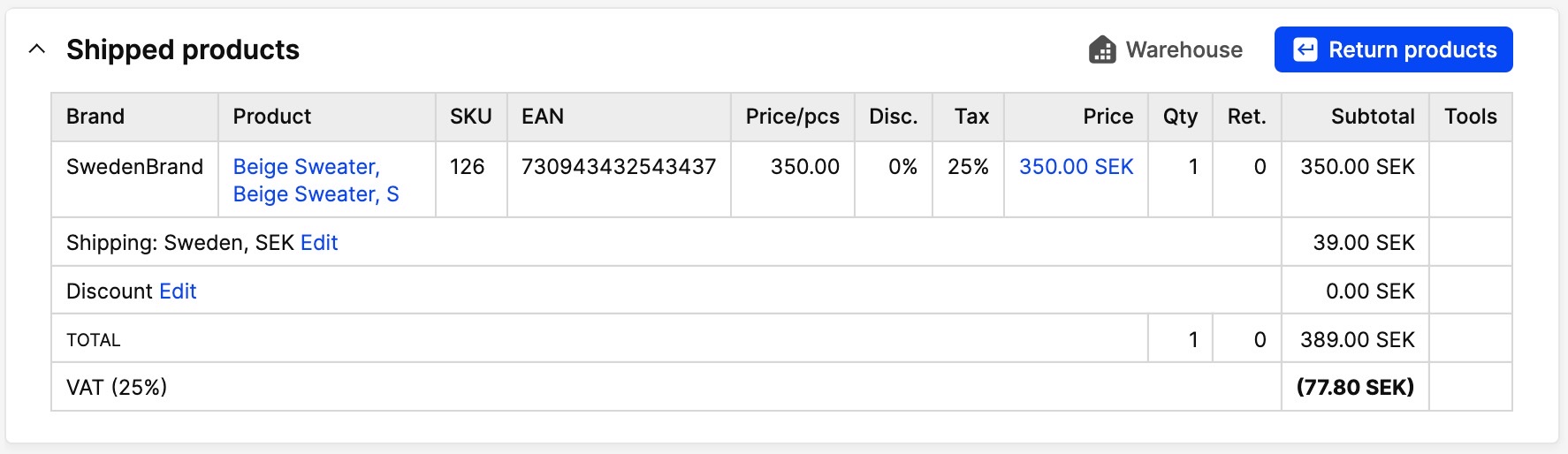
Task: Edit the shipping for Sweden, SEK
Action: [319, 243]
